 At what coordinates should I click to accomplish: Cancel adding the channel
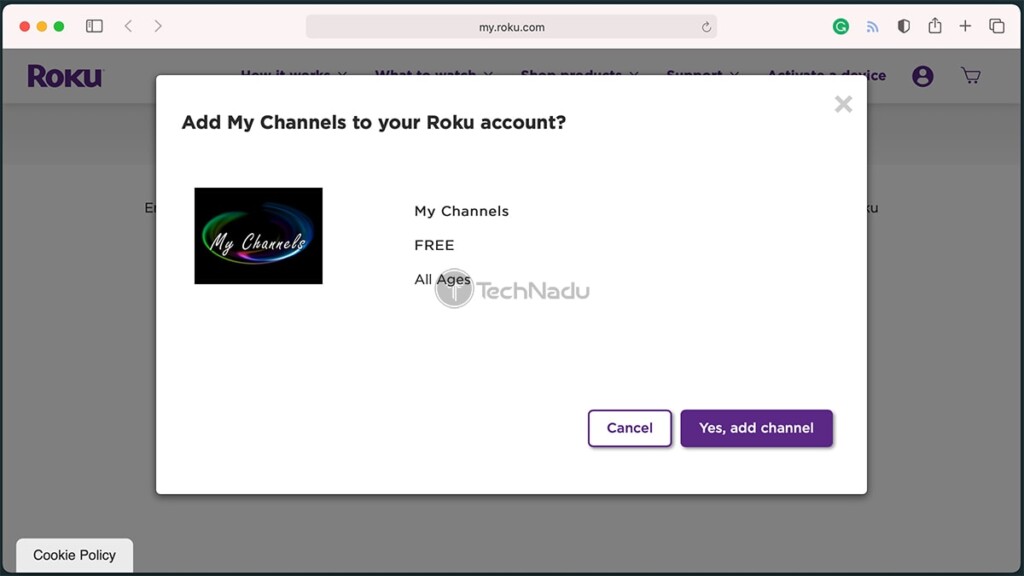pyautogui.click(x=630, y=428)
